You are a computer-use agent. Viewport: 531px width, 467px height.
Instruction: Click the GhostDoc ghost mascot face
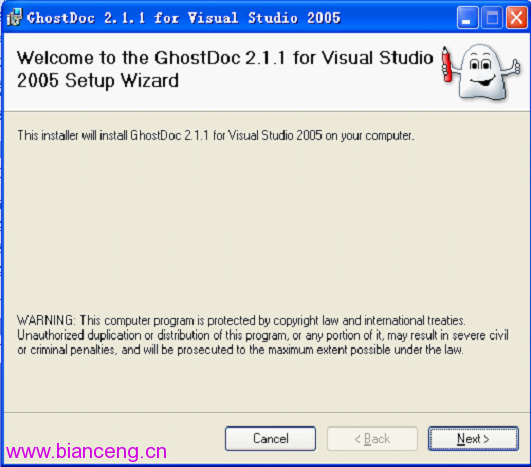pyautogui.click(x=480, y=69)
